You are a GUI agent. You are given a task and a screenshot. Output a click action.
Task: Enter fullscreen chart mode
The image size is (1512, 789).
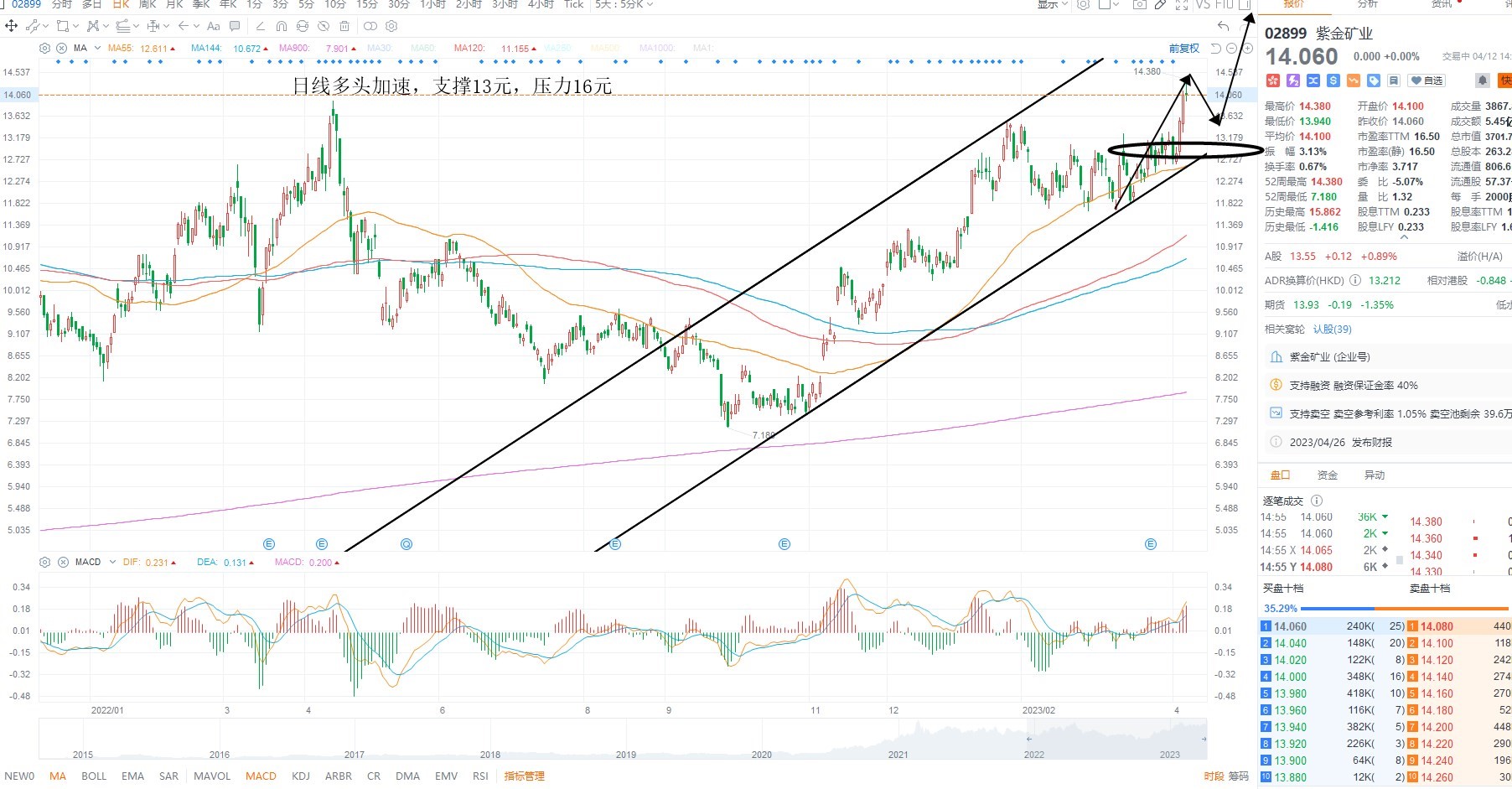tap(1182, 4)
